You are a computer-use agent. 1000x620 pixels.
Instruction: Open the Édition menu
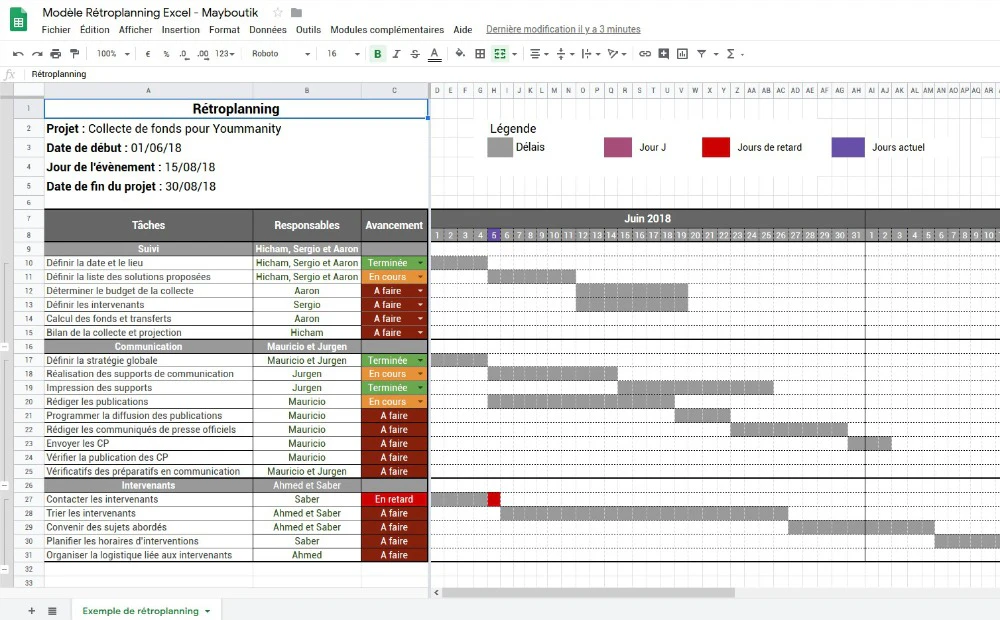pos(94,29)
